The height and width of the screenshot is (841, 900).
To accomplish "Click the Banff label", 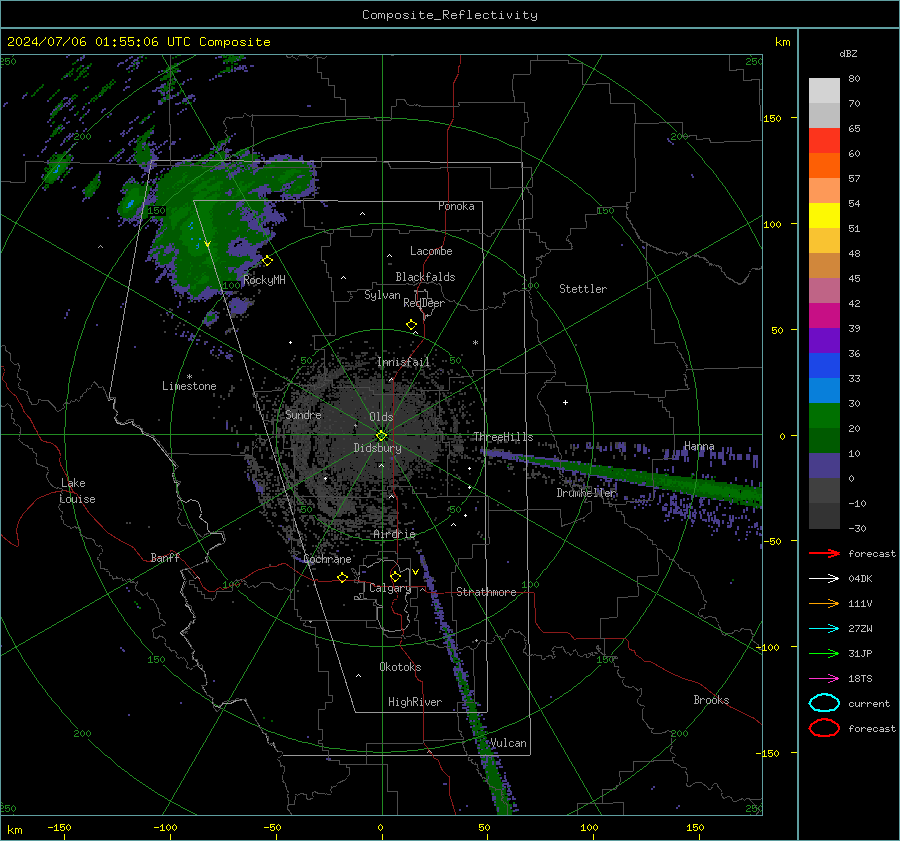I will click(165, 558).
